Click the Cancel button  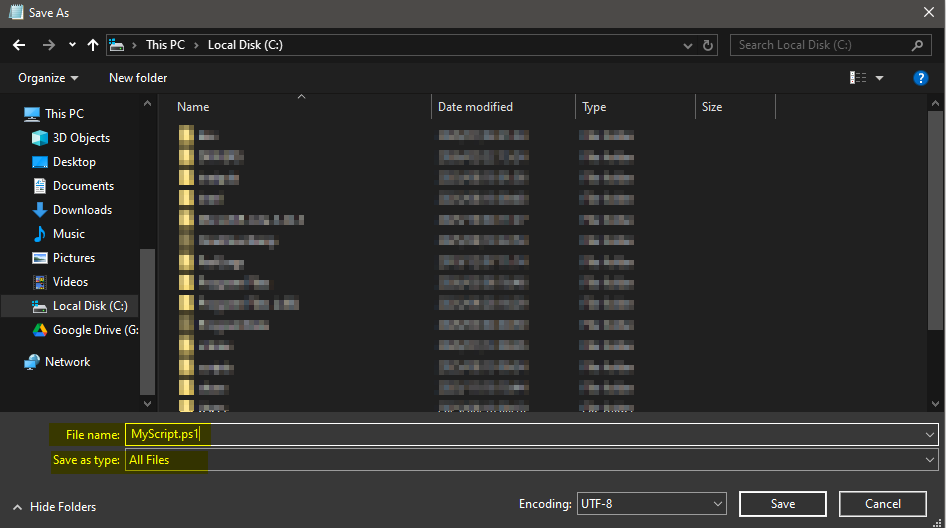pyautogui.click(x=883, y=504)
